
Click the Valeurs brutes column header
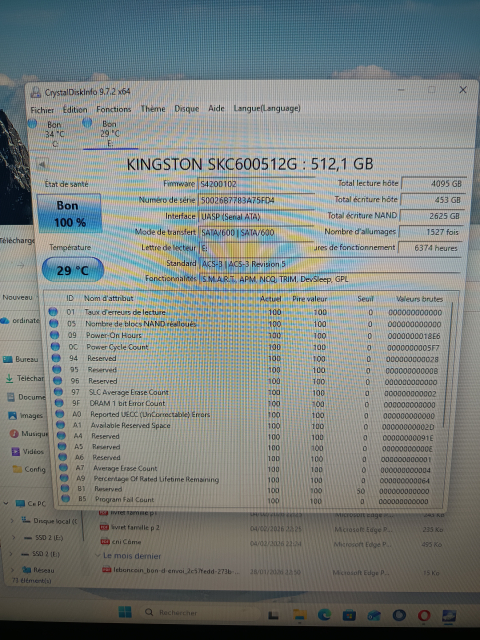click(x=420, y=299)
